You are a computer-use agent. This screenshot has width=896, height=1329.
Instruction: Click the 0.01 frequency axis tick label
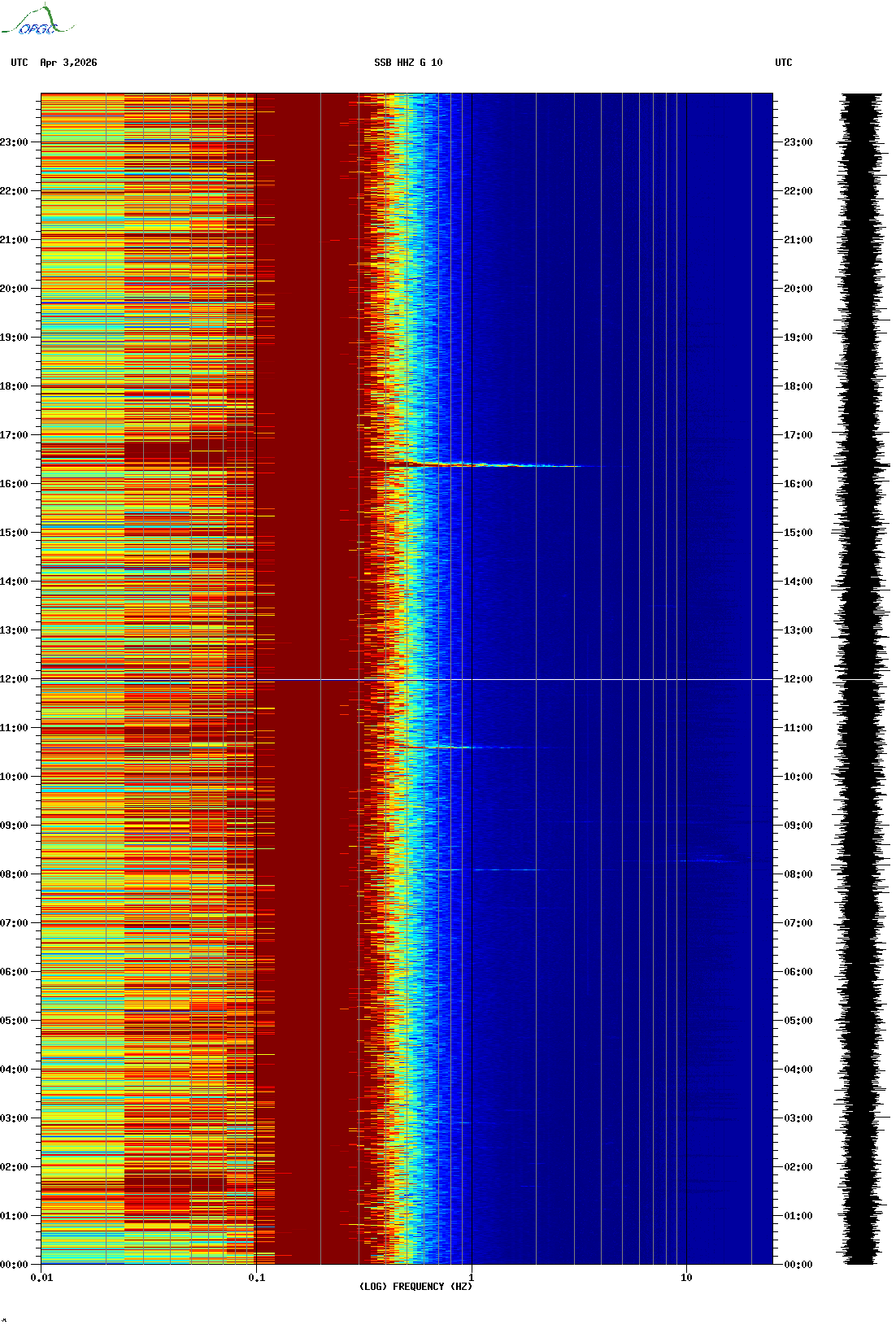pyautogui.click(x=41, y=1278)
